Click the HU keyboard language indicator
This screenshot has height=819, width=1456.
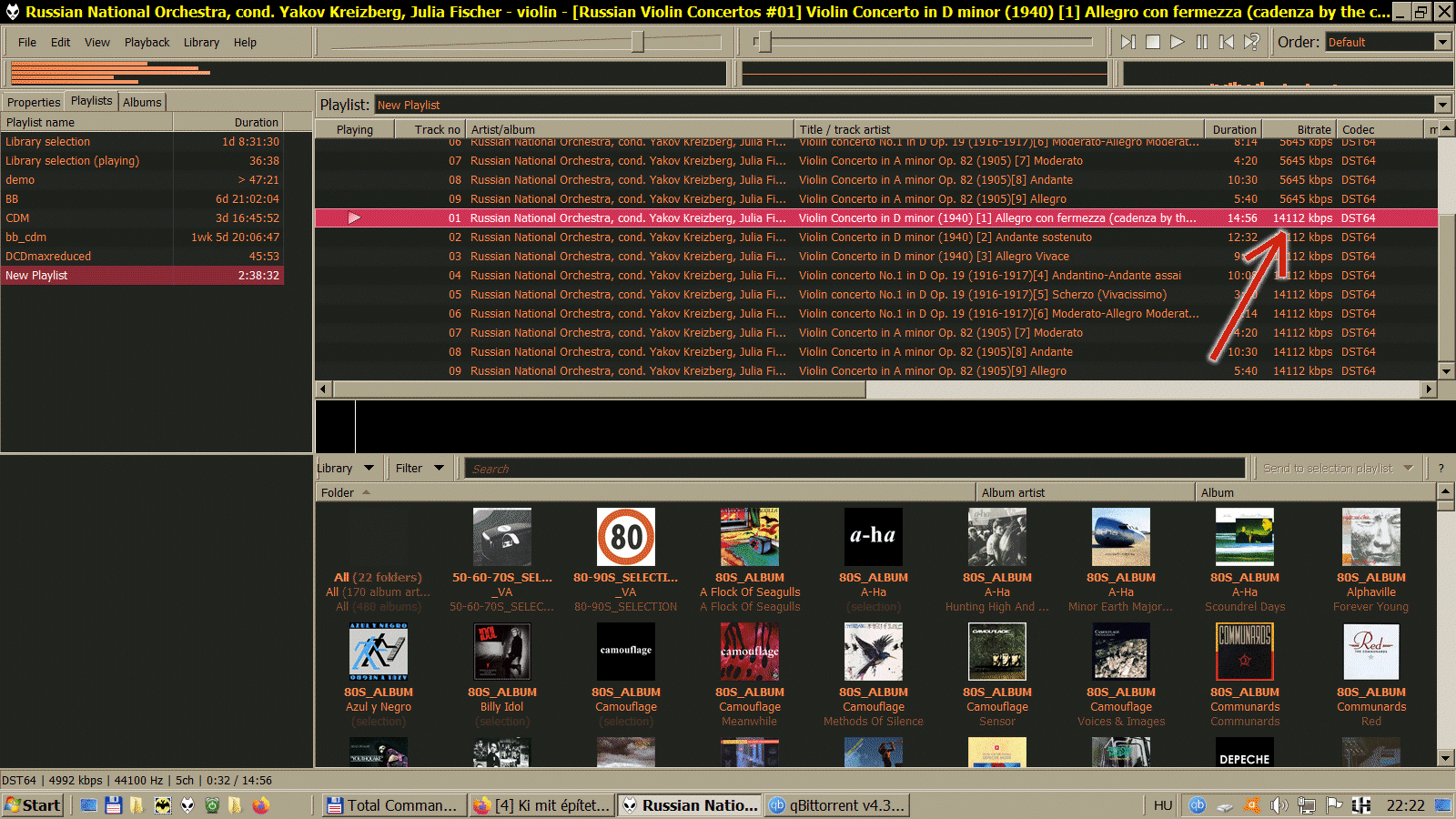1163,805
